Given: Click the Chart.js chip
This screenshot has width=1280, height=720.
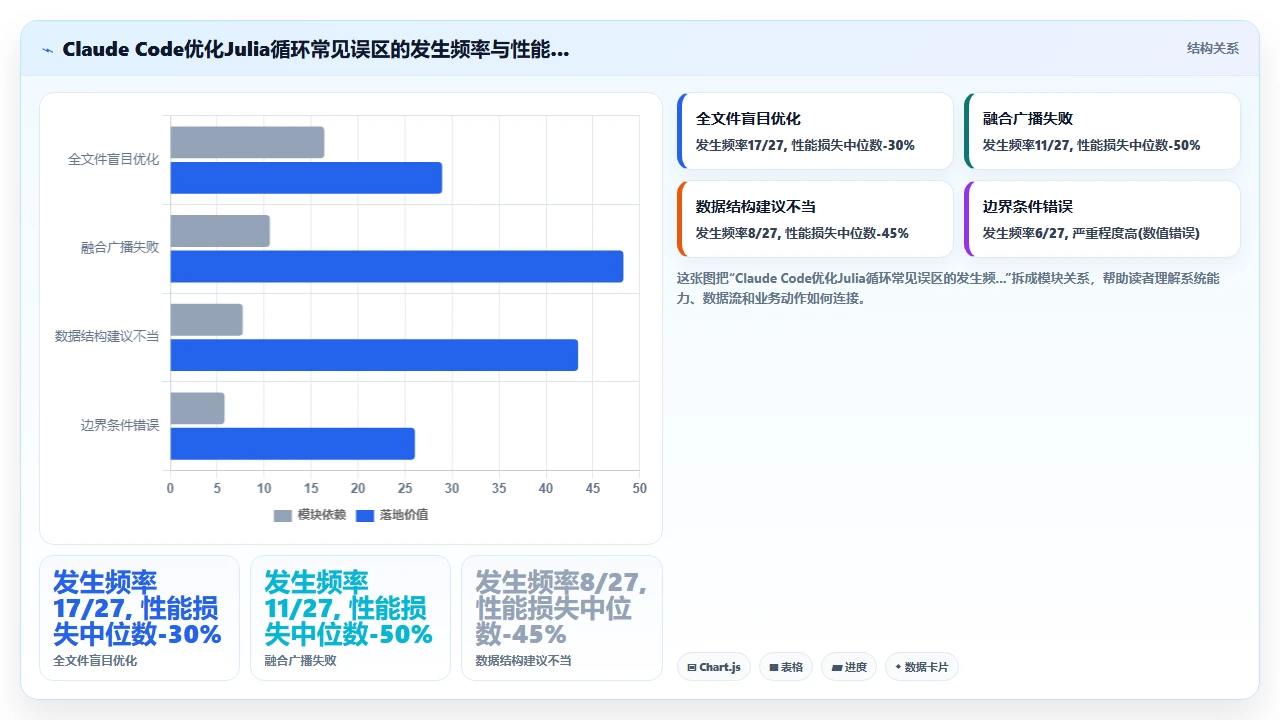Looking at the screenshot, I should click(x=713, y=667).
